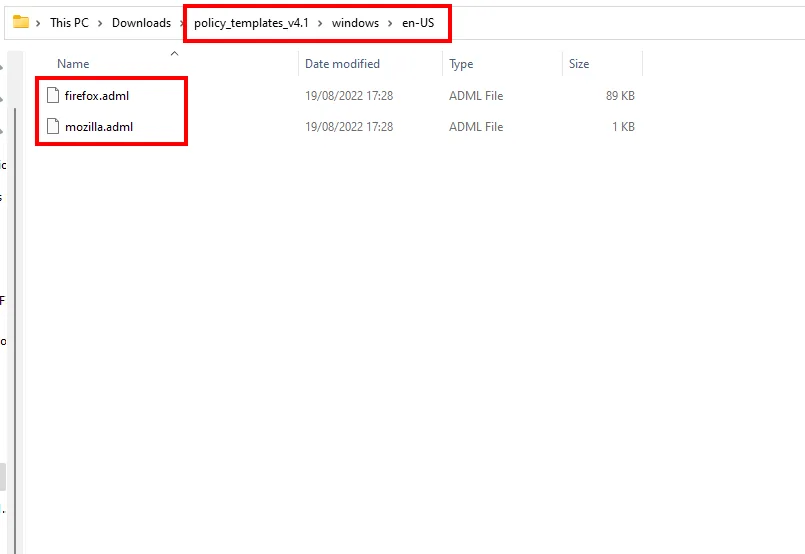Go to This PC in breadcrumb

point(69,23)
